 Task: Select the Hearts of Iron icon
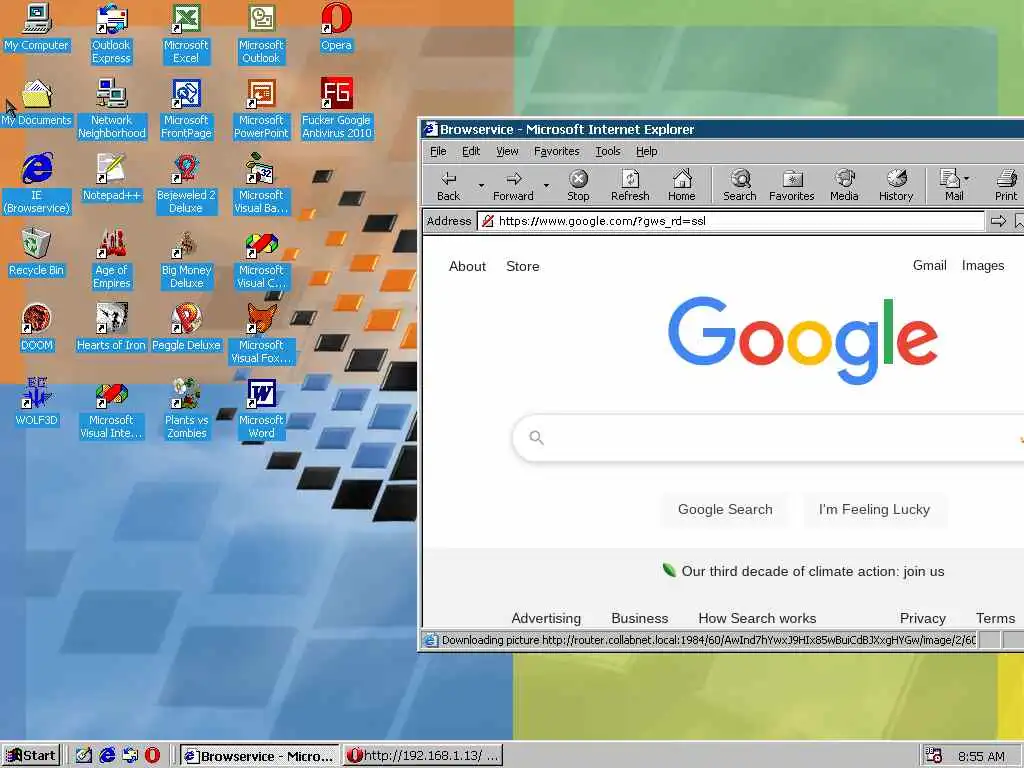111,328
